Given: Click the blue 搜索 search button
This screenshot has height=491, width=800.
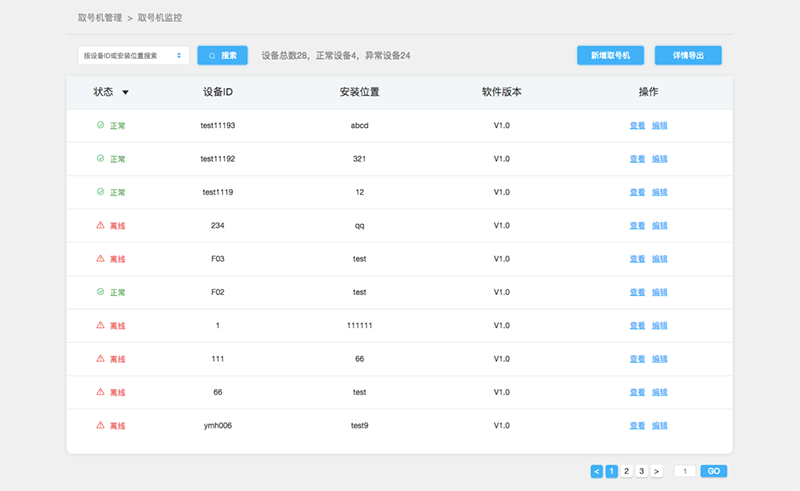Looking at the screenshot, I should 222,56.
